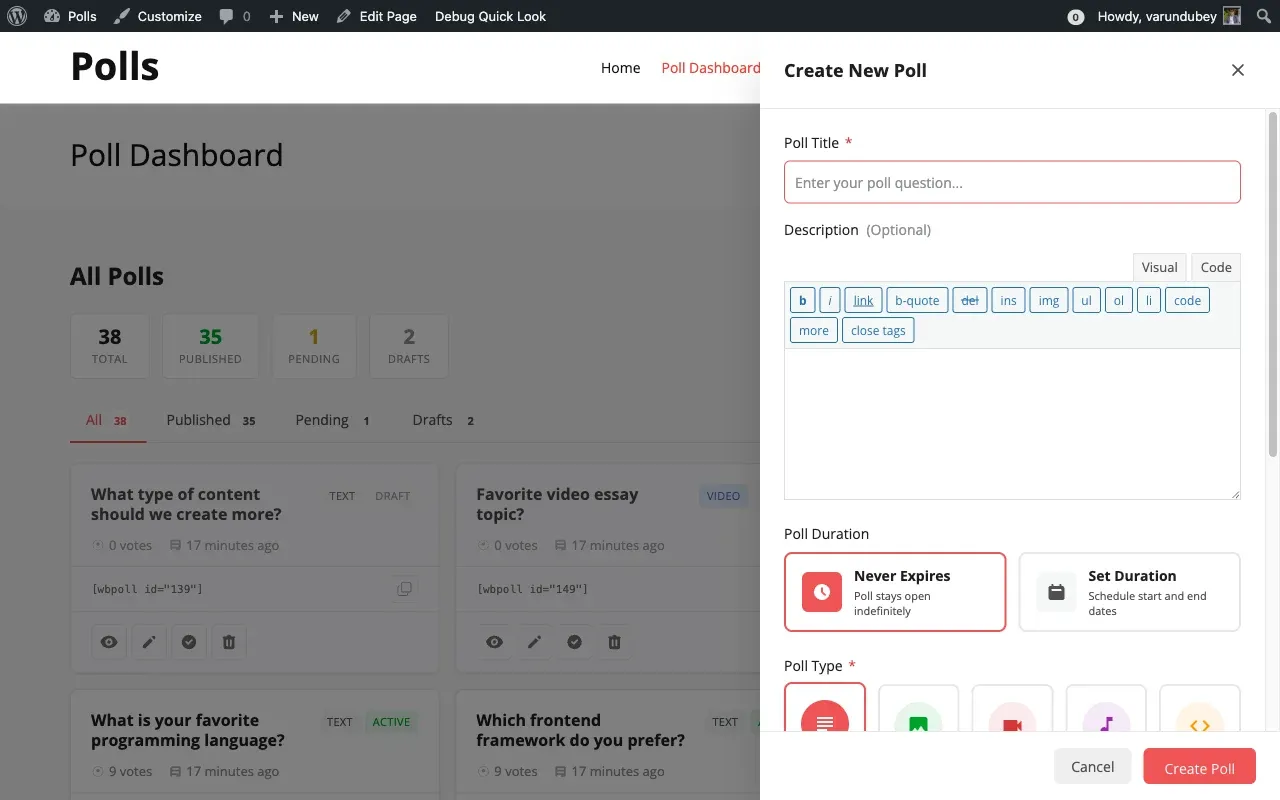Click the del strikethrough button
Viewport: 1280px width, 800px height.
[970, 300]
